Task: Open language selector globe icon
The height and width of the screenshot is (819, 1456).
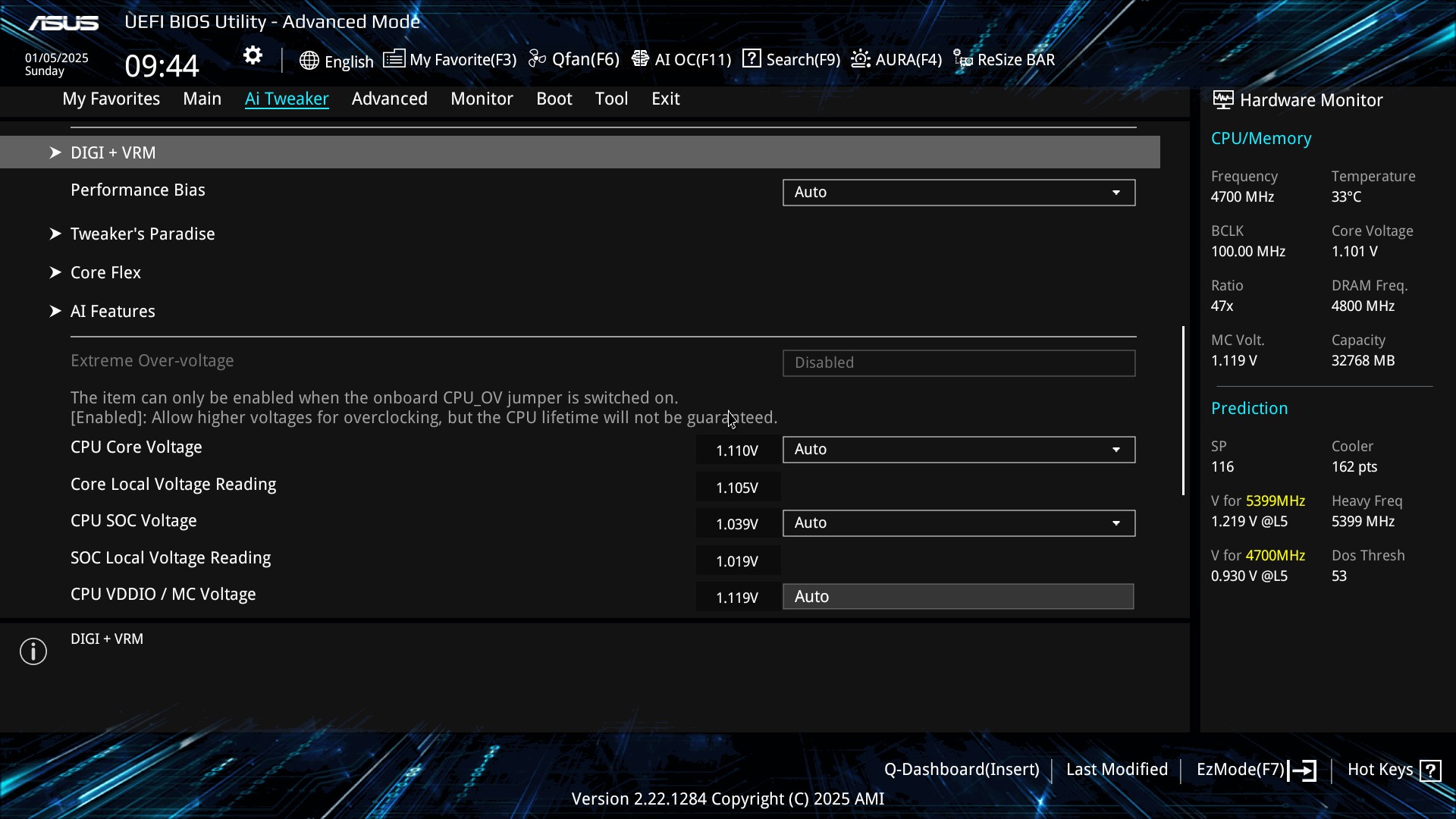Action: (x=309, y=61)
